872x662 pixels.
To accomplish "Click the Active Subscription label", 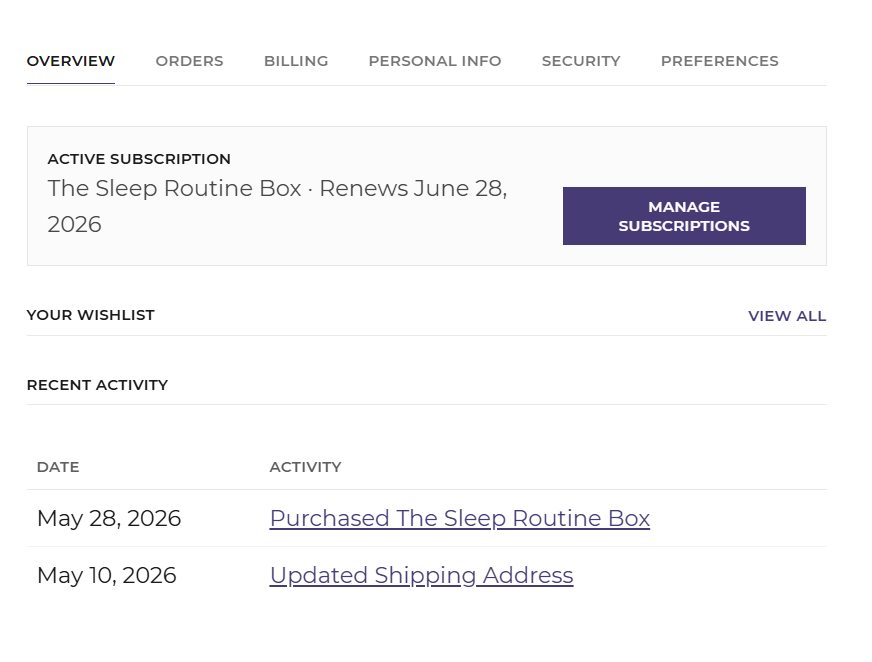I will click(139, 159).
